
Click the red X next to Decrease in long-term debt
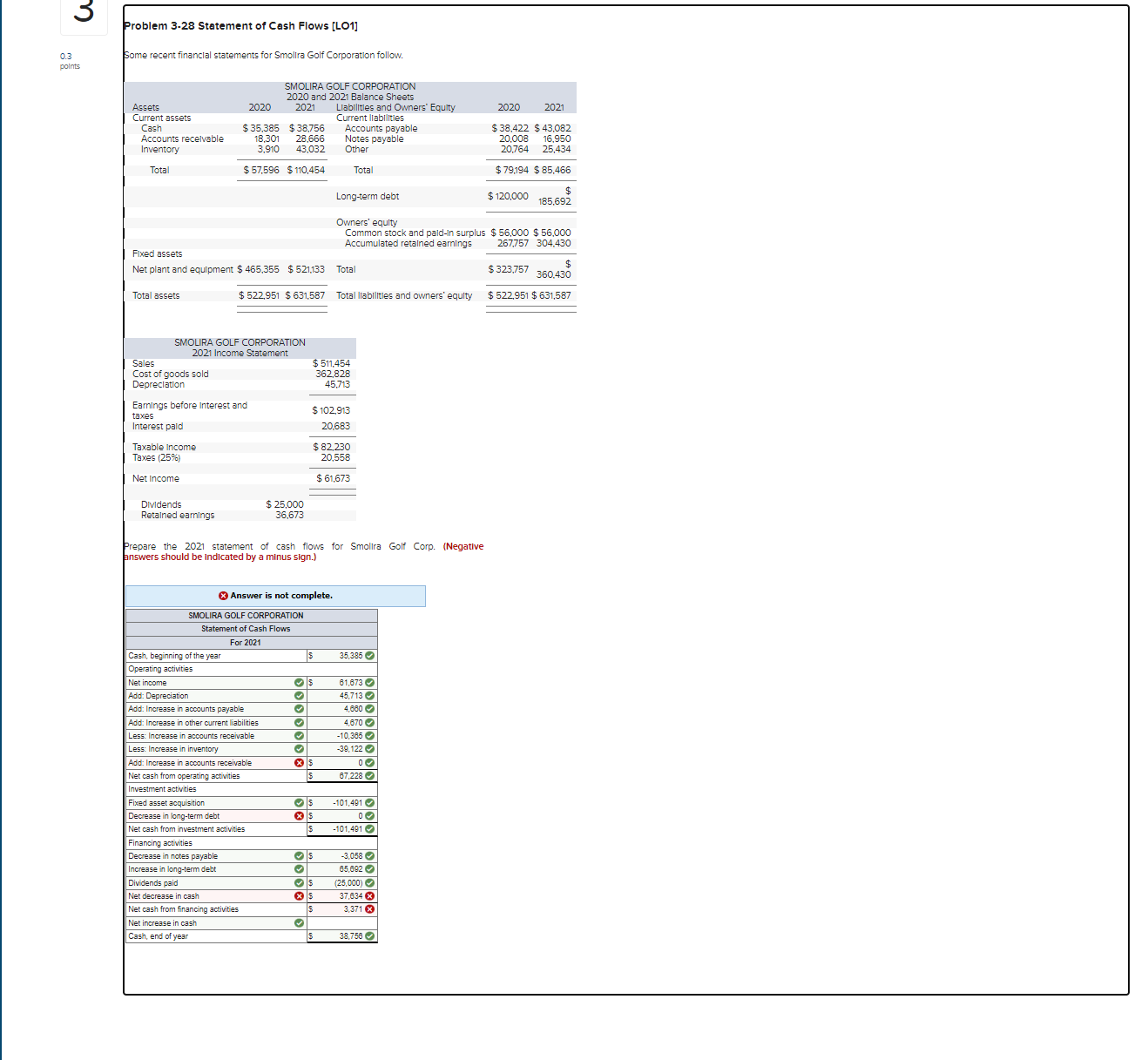pyautogui.click(x=297, y=815)
